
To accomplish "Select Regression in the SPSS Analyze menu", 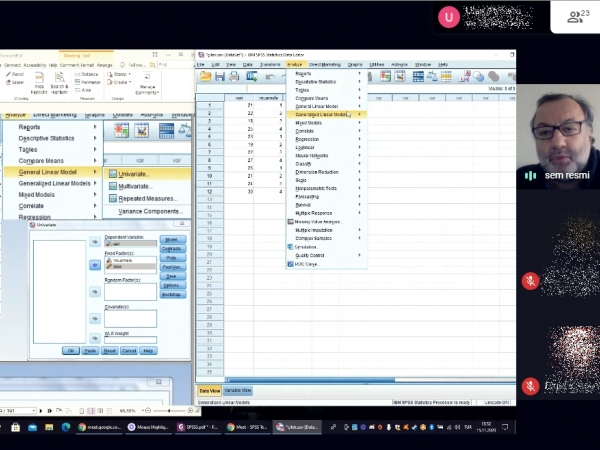I will 327,139.
